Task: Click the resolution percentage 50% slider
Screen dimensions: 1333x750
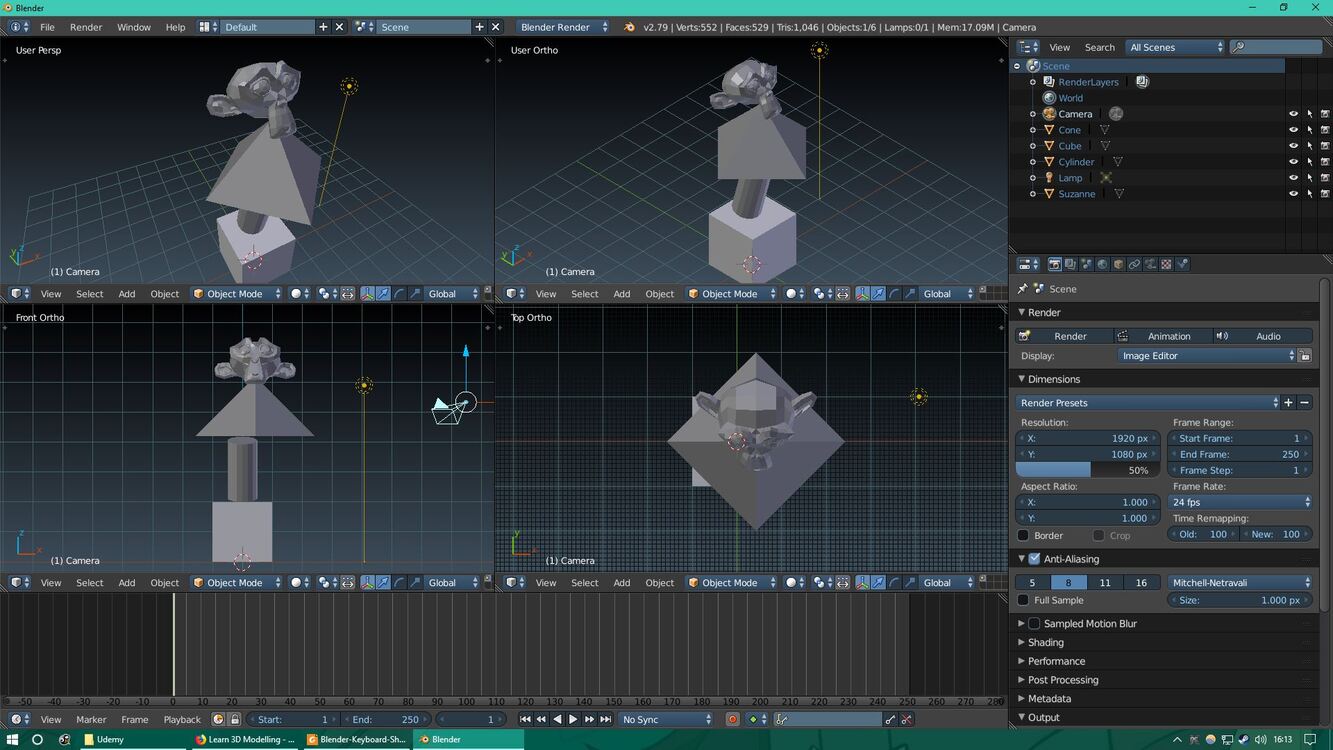Action: pyautogui.click(x=1087, y=470)
